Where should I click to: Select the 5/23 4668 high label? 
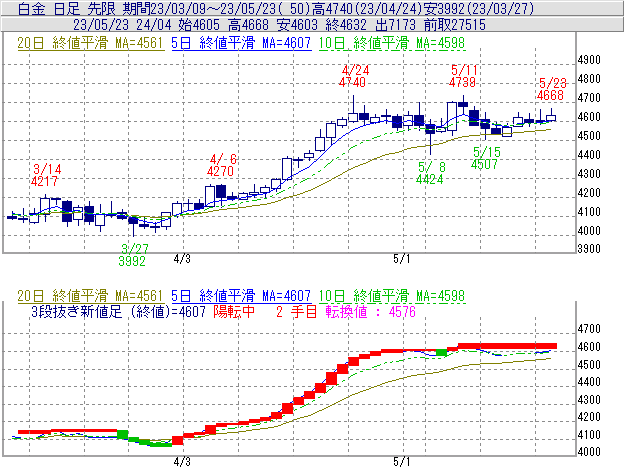[x=551, y=89]
